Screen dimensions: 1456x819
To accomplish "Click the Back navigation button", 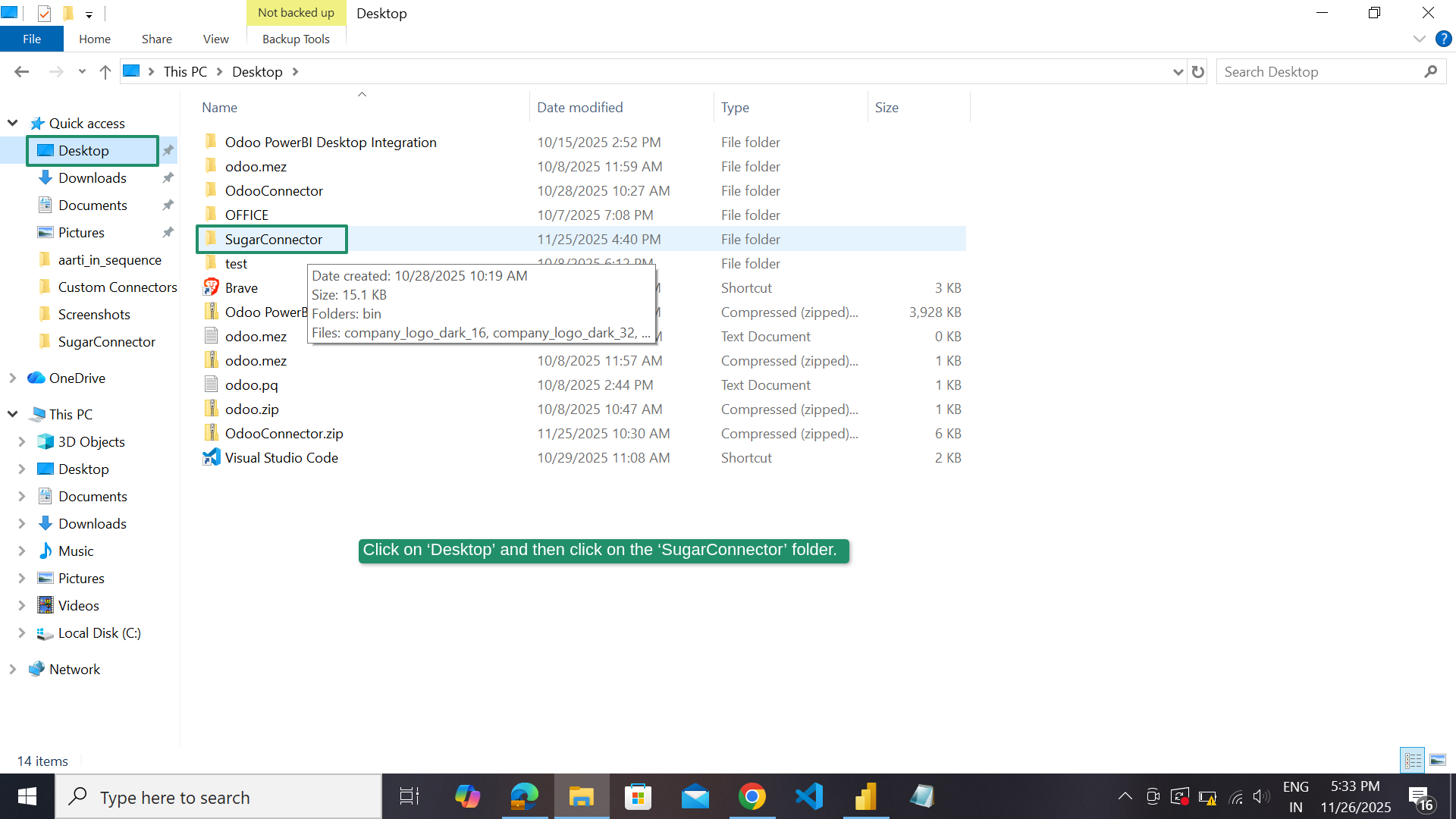I will 21,71.
